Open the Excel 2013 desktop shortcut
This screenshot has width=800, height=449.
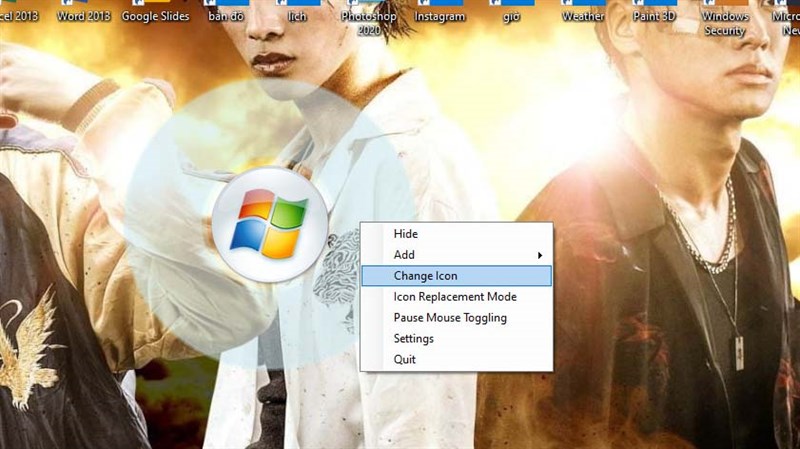tap(19, 12)
